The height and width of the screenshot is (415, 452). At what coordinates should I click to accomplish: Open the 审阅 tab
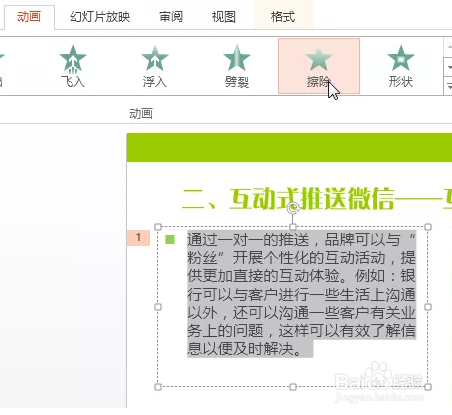171,17
